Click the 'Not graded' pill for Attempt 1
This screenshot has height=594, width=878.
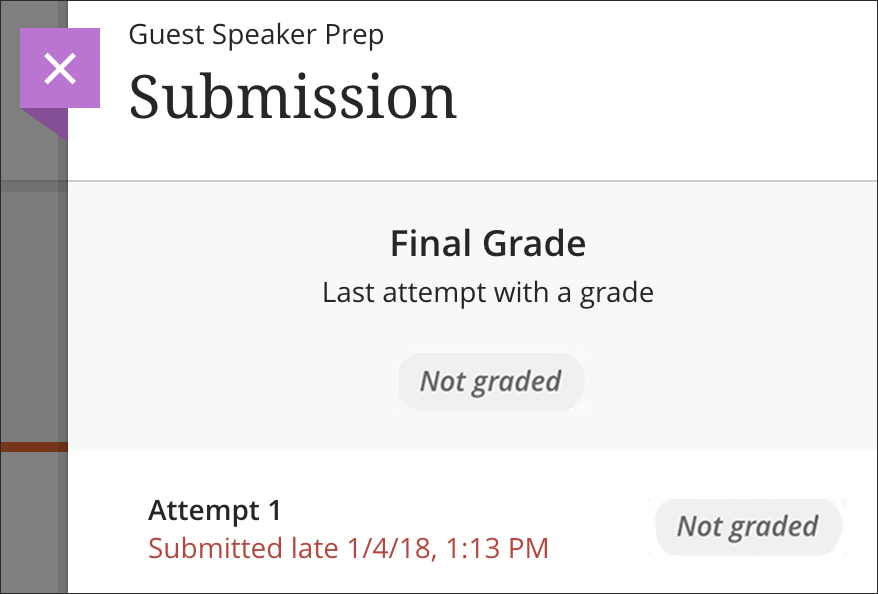tap(747, 526)
